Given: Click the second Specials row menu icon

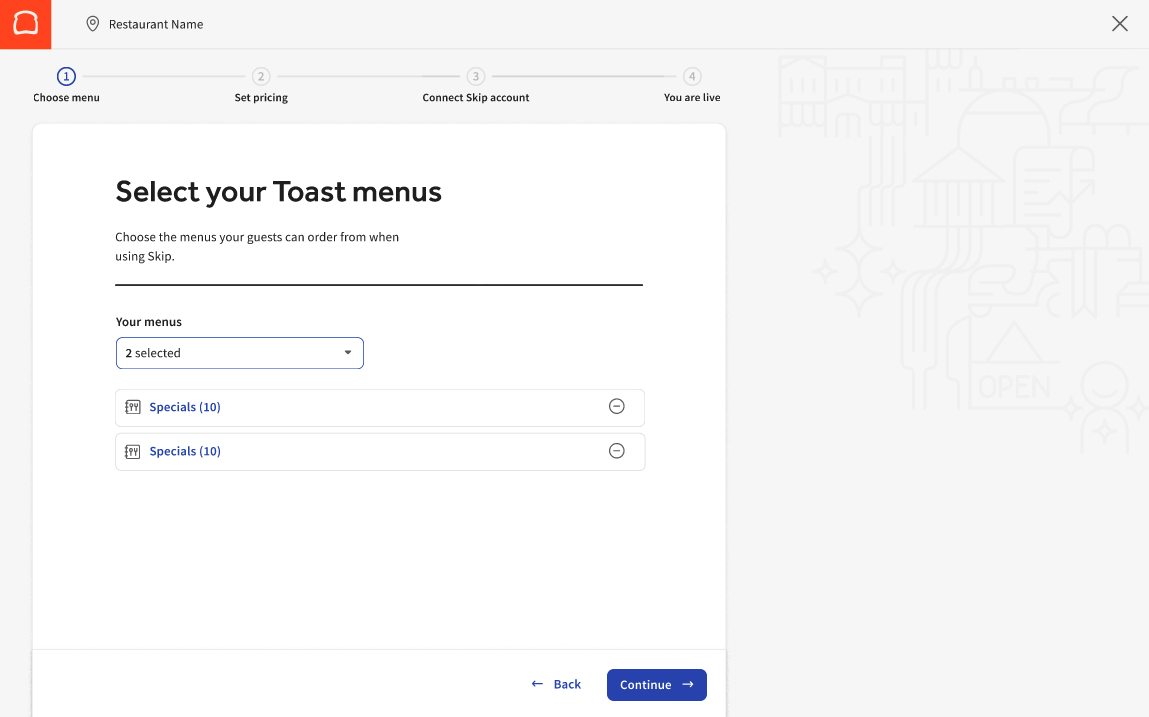Looking at the screenshot, I should pos(133,451).
